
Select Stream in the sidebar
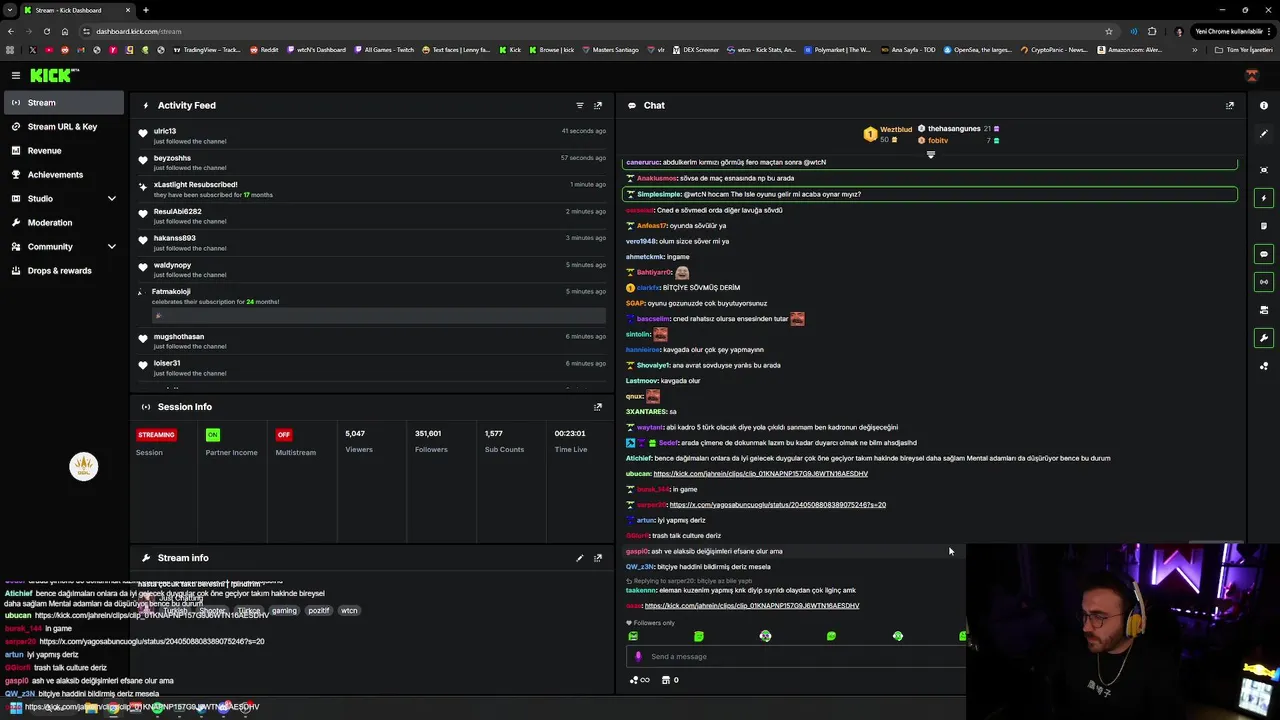click(62, 102)
